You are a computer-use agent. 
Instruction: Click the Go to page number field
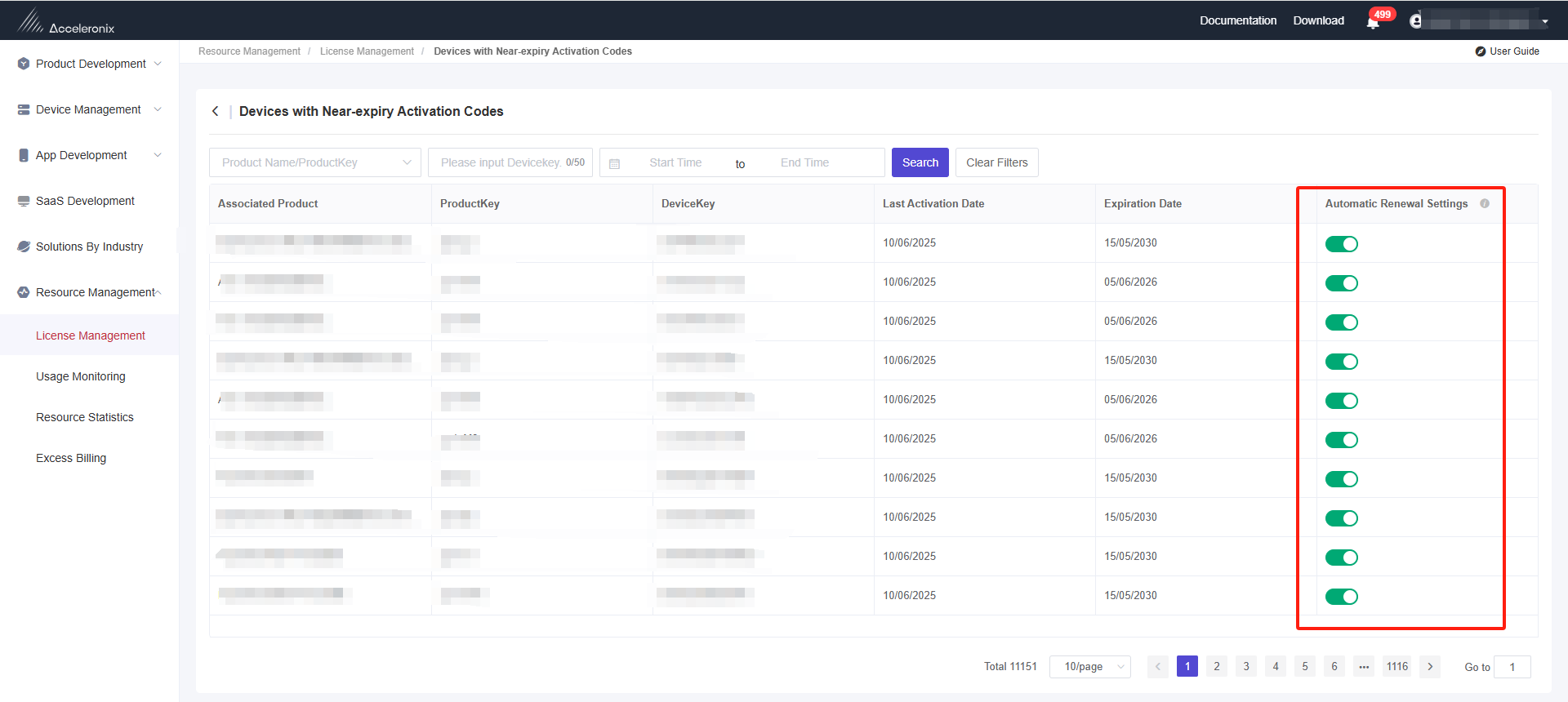click(x=1512, y=667)
